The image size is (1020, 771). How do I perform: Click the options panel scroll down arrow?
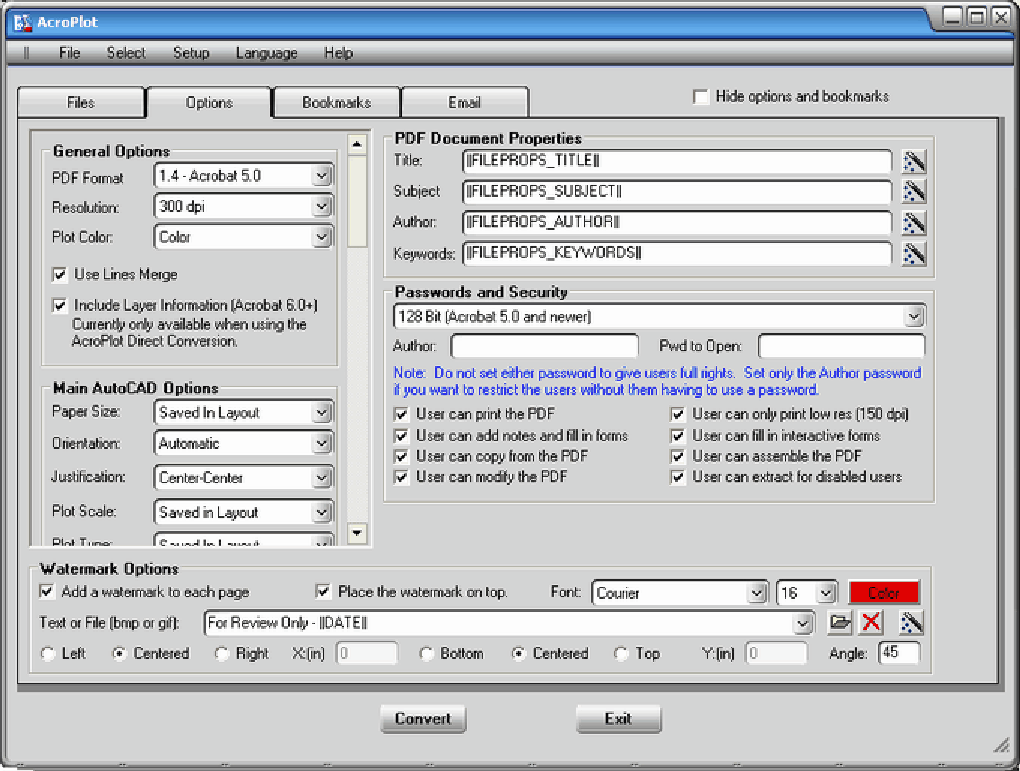coord(356,534)
